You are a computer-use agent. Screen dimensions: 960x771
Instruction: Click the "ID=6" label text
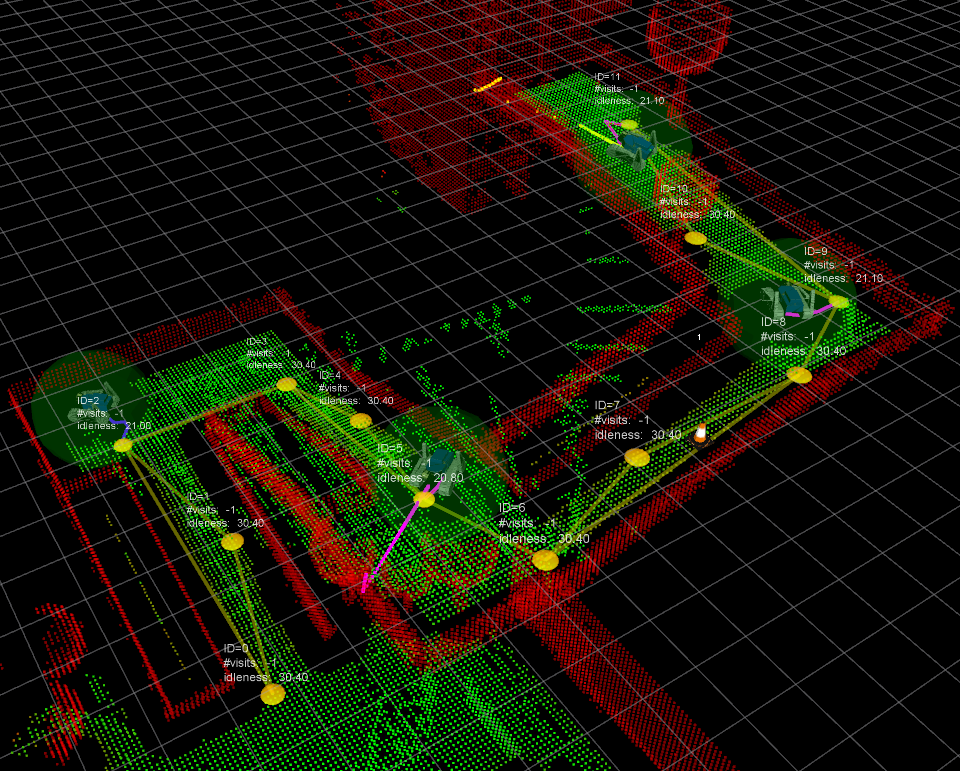point(512,508)
